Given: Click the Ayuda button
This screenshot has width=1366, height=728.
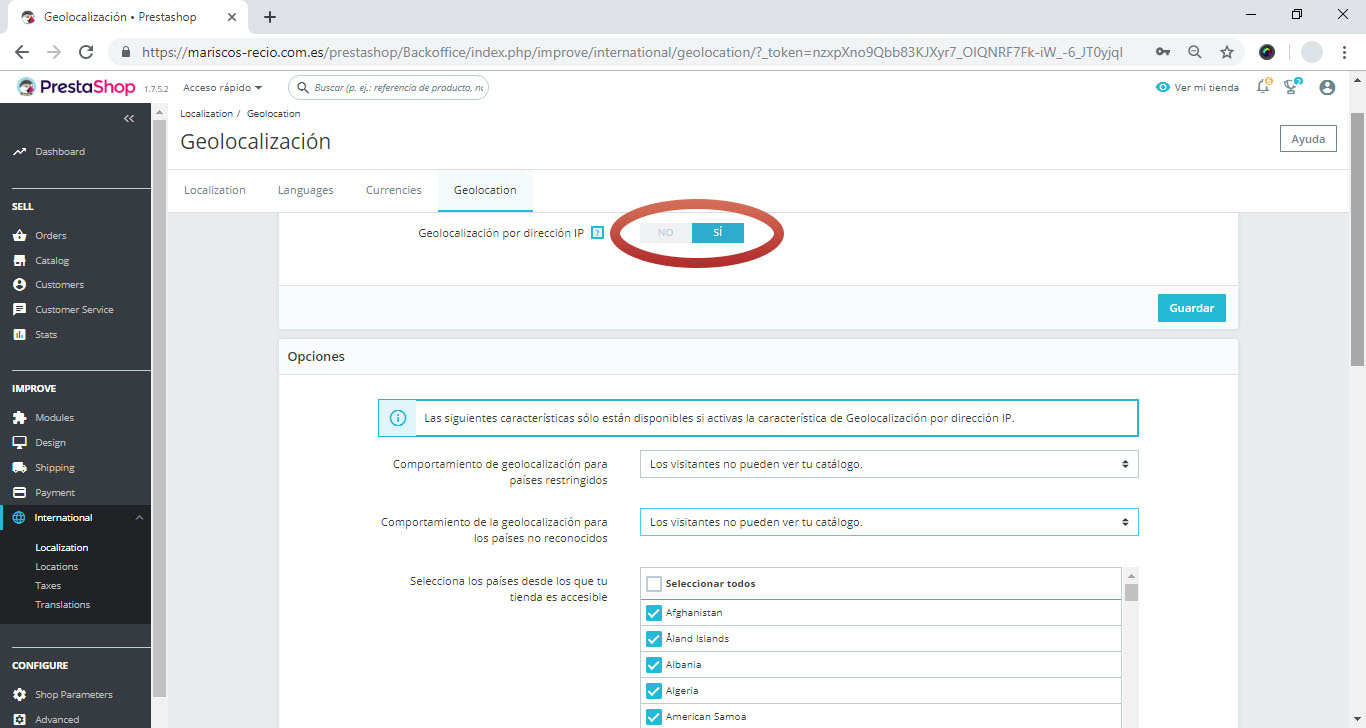Looking at the screenshot, I should 1308,139.
